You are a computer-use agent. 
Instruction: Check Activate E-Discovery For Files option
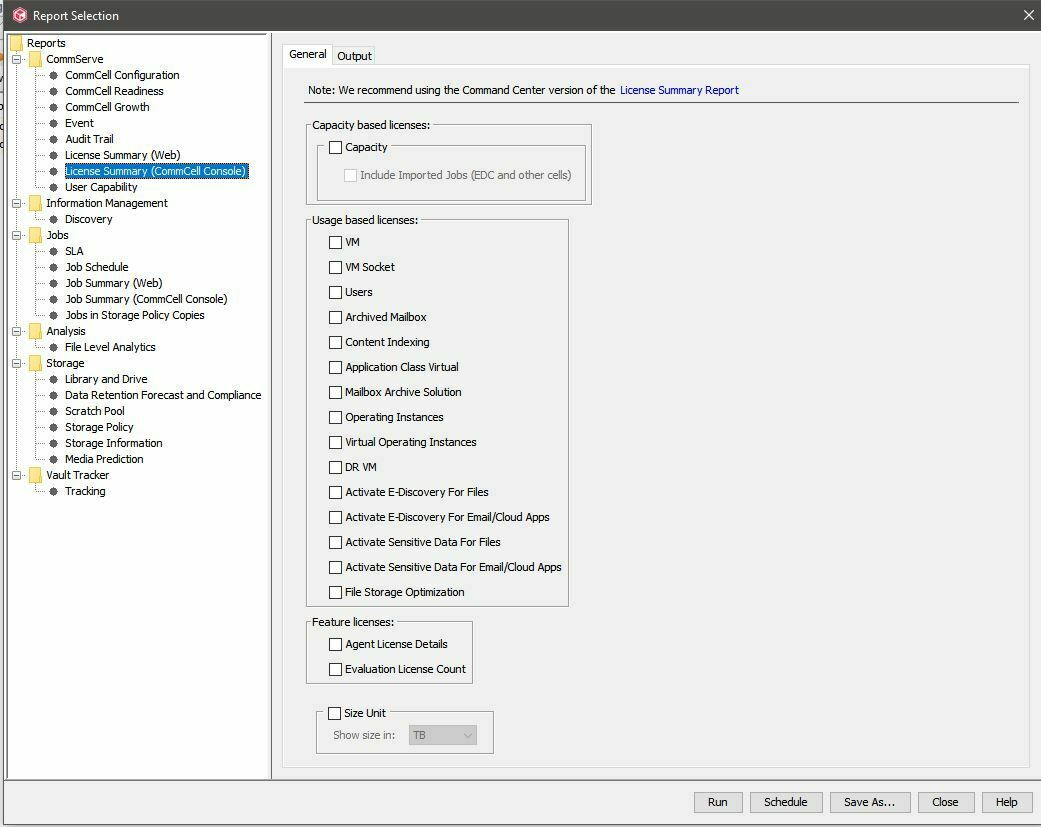click(335, 492)
